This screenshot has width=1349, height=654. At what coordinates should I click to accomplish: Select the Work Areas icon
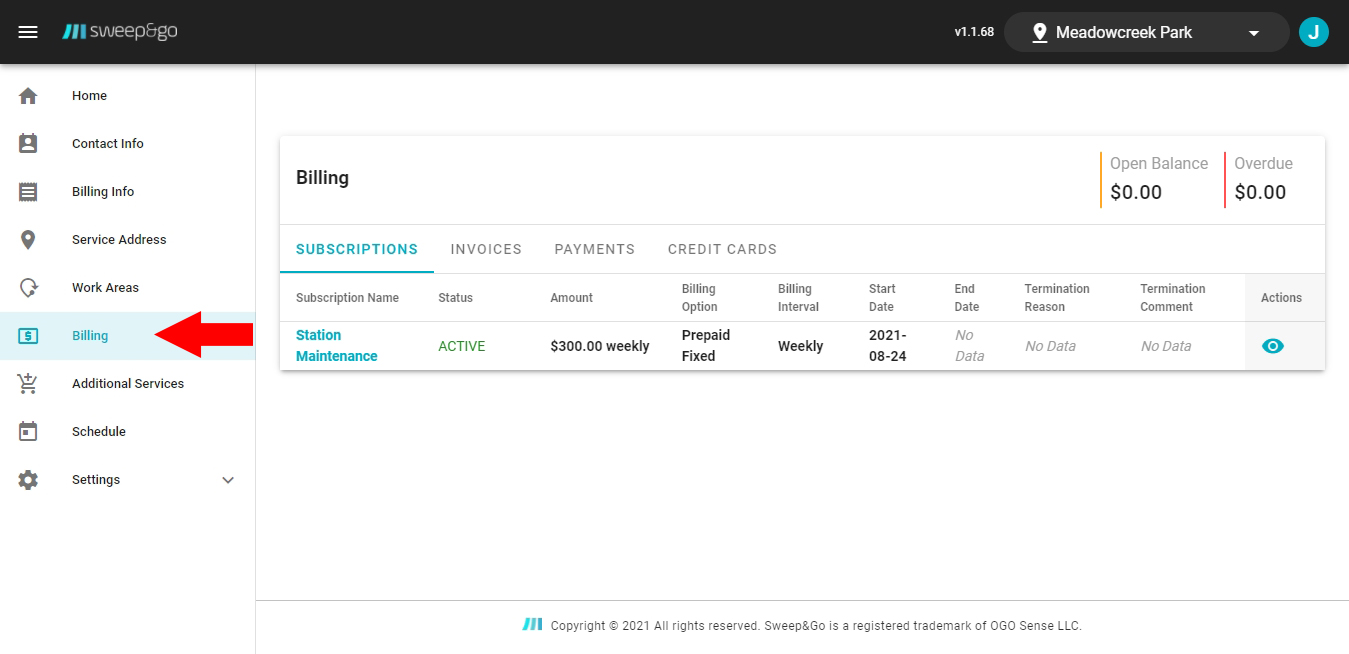pos(30,287)
